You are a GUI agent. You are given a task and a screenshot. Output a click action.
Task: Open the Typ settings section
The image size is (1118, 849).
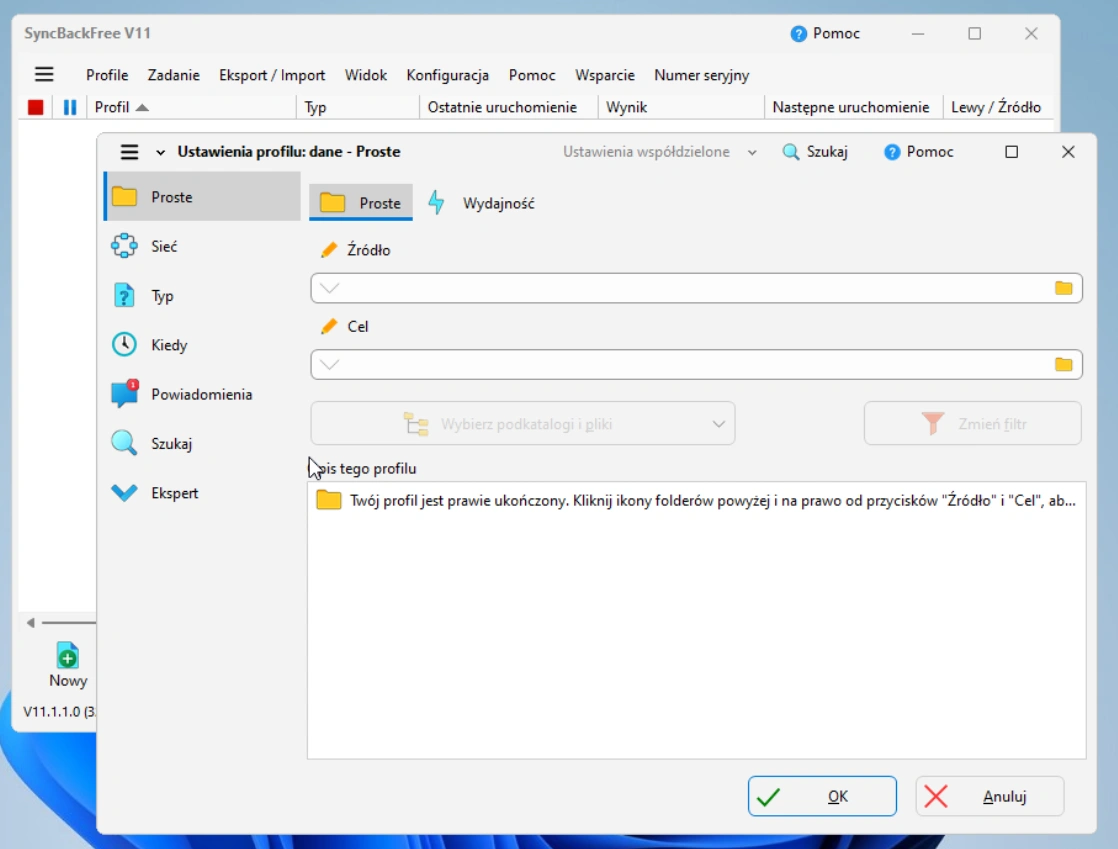pyautogui.click(x=202, y=296)
